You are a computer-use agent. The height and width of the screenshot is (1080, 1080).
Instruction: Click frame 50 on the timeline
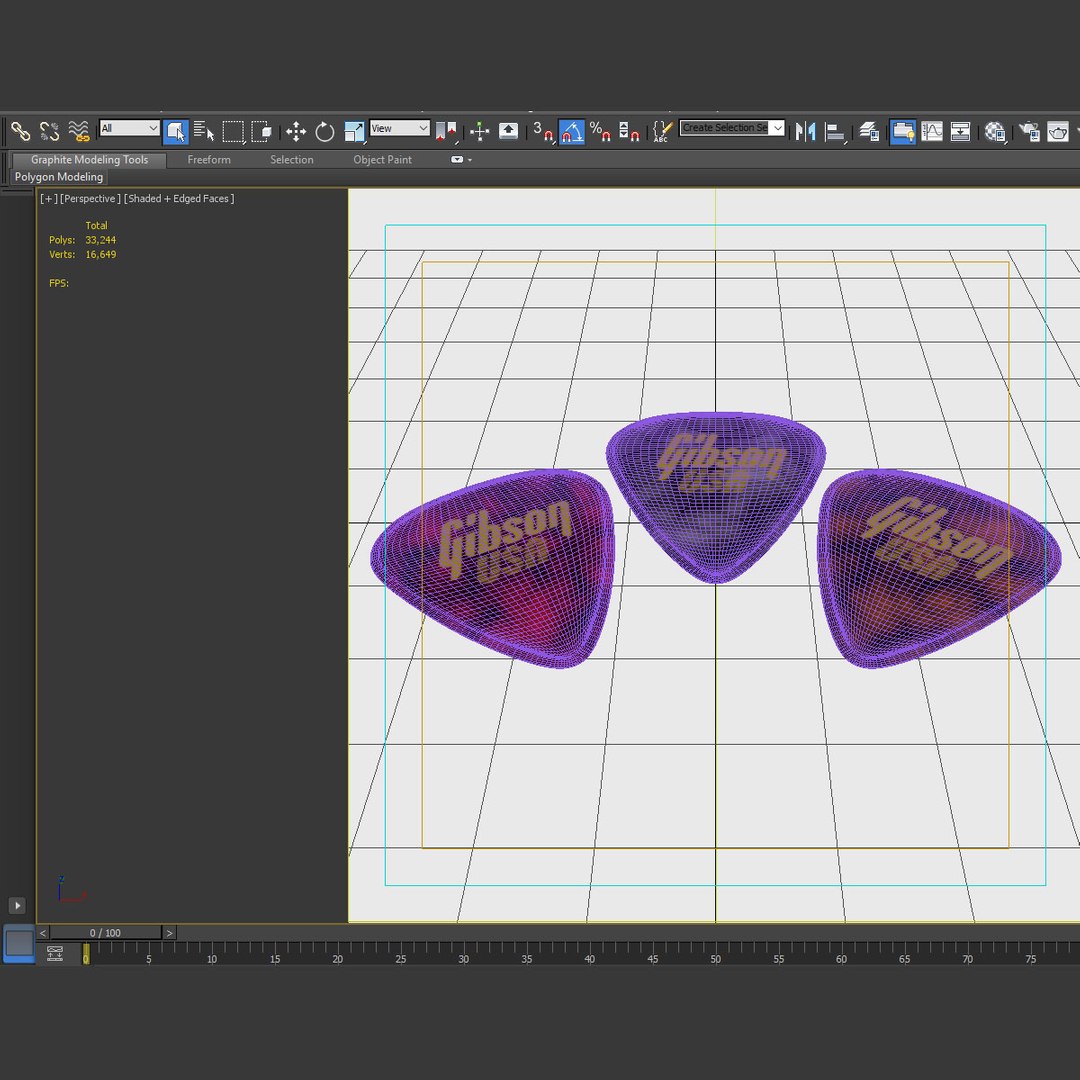(716, 958)
